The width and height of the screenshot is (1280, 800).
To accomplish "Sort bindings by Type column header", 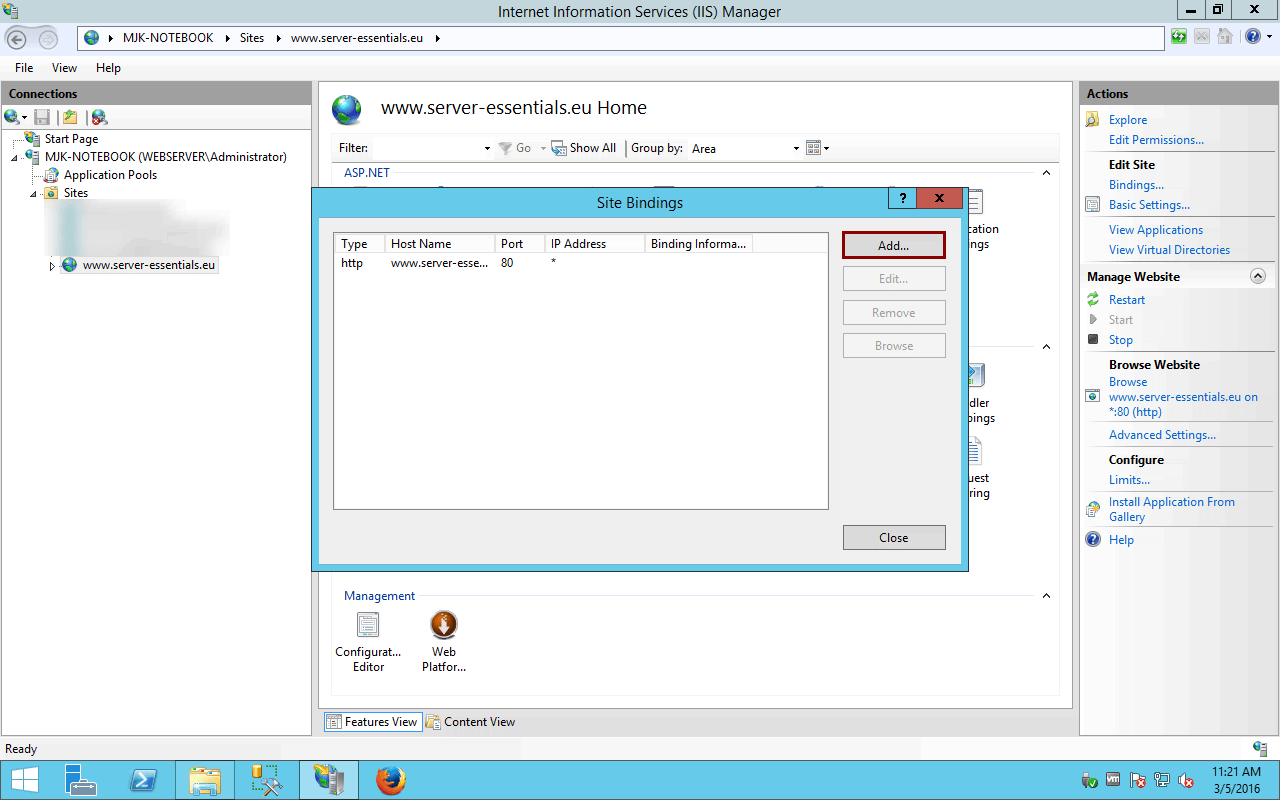I will pyautogui.click(x=360, y=244).
